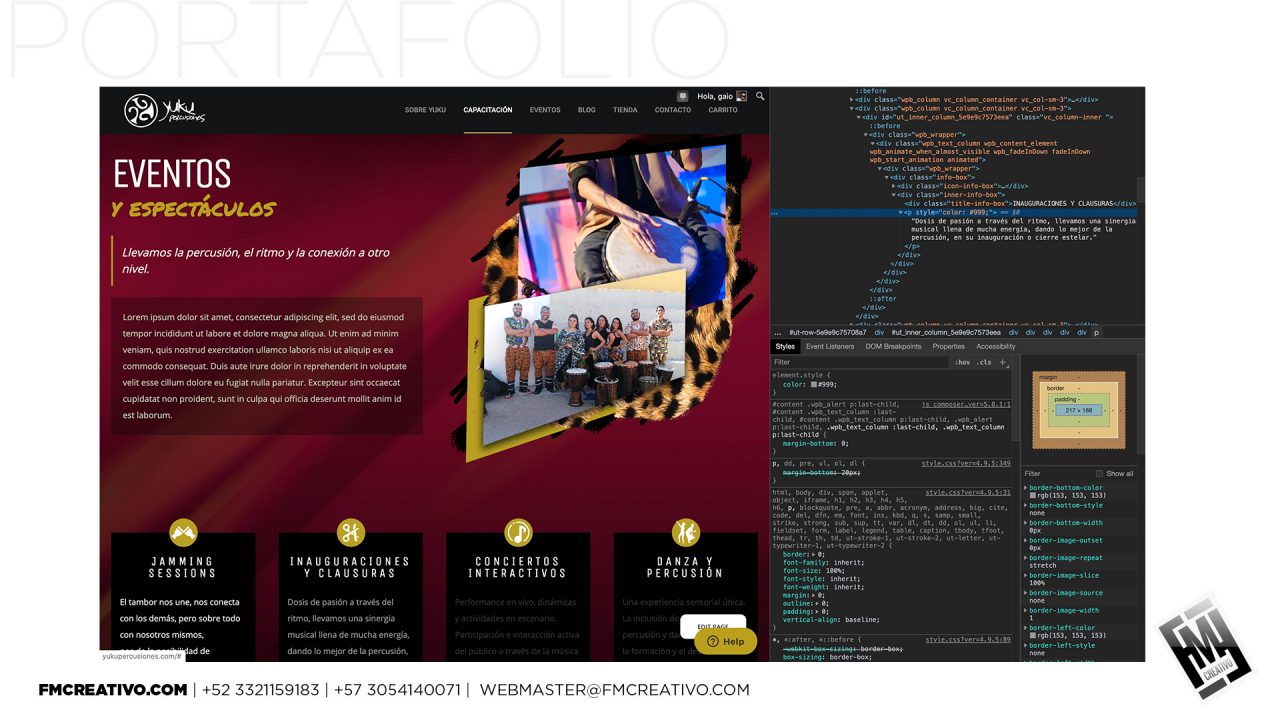Viewport: 1280px width, 720px height.
Task: Switch to the DOM Breakpoints tab
Action: coord(893,346)
